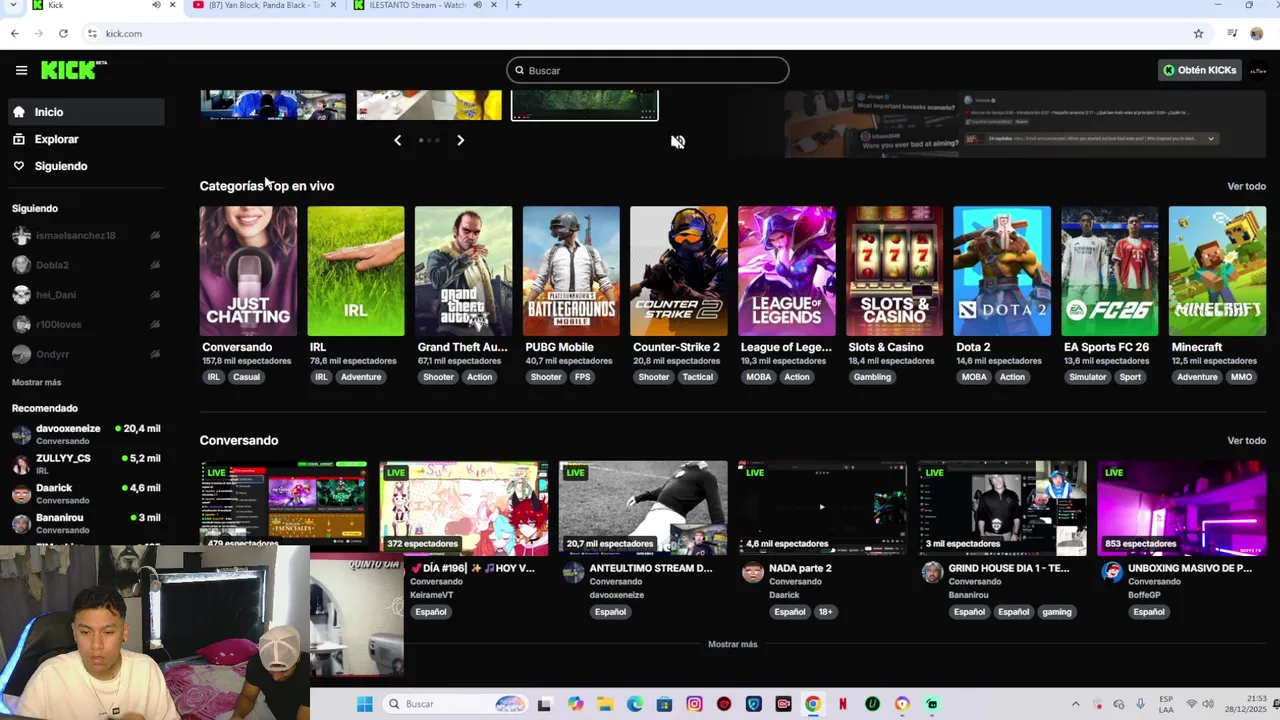Go to previous featured stream arrow
Viewport: 1280px width, 720px height.
pos(397,140)
